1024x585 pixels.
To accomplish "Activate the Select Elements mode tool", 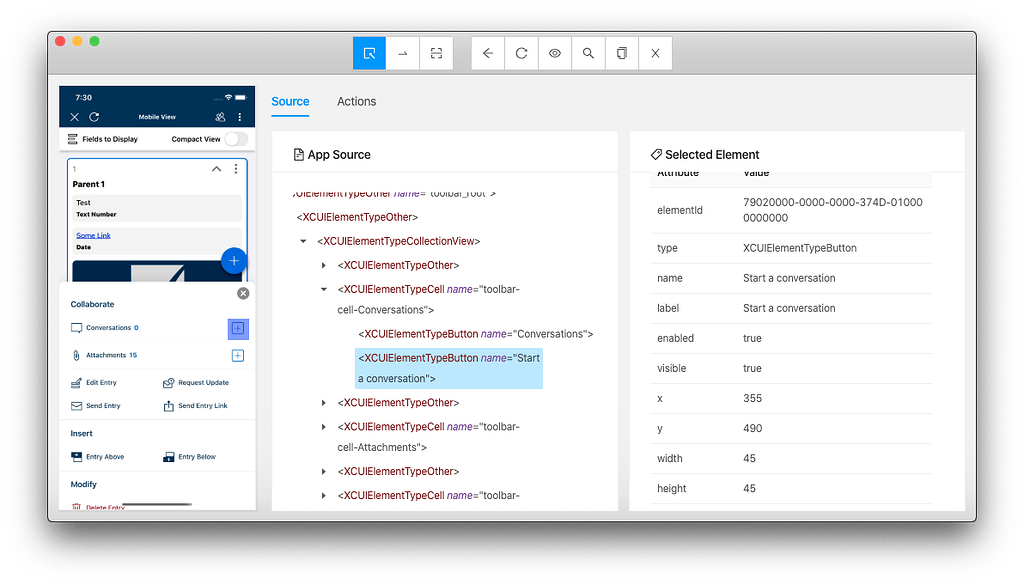I will [369, 53].
